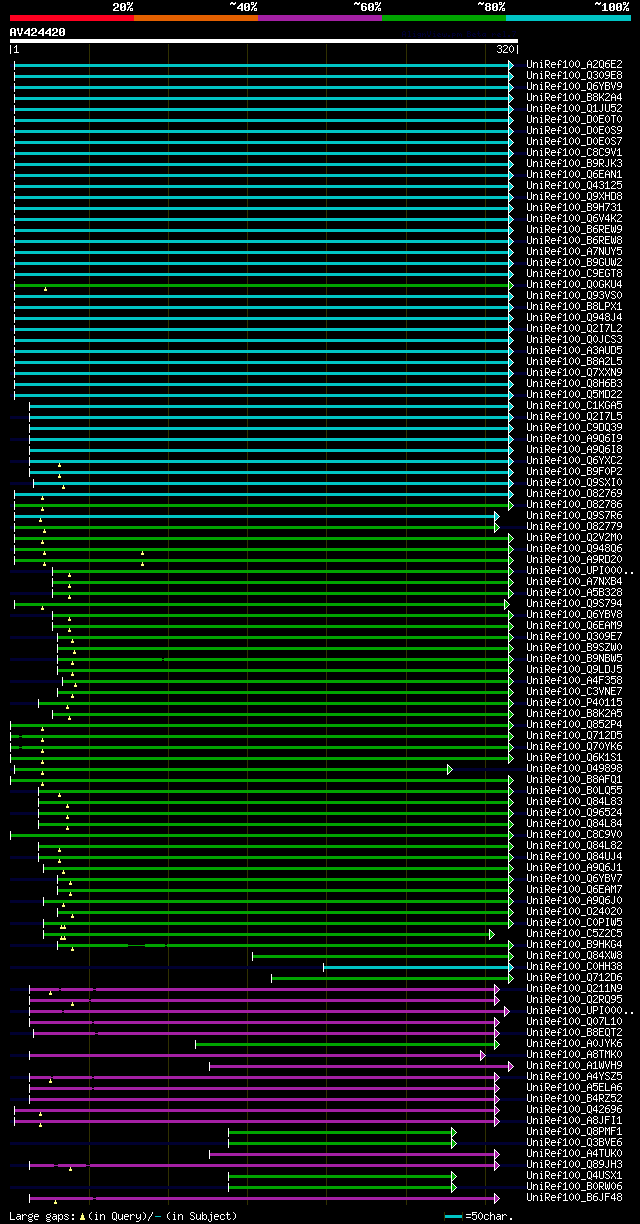Select the UniRef100_Q93VS0 label
This screenshot has height=1224, width=640.
tap(574, 295)
